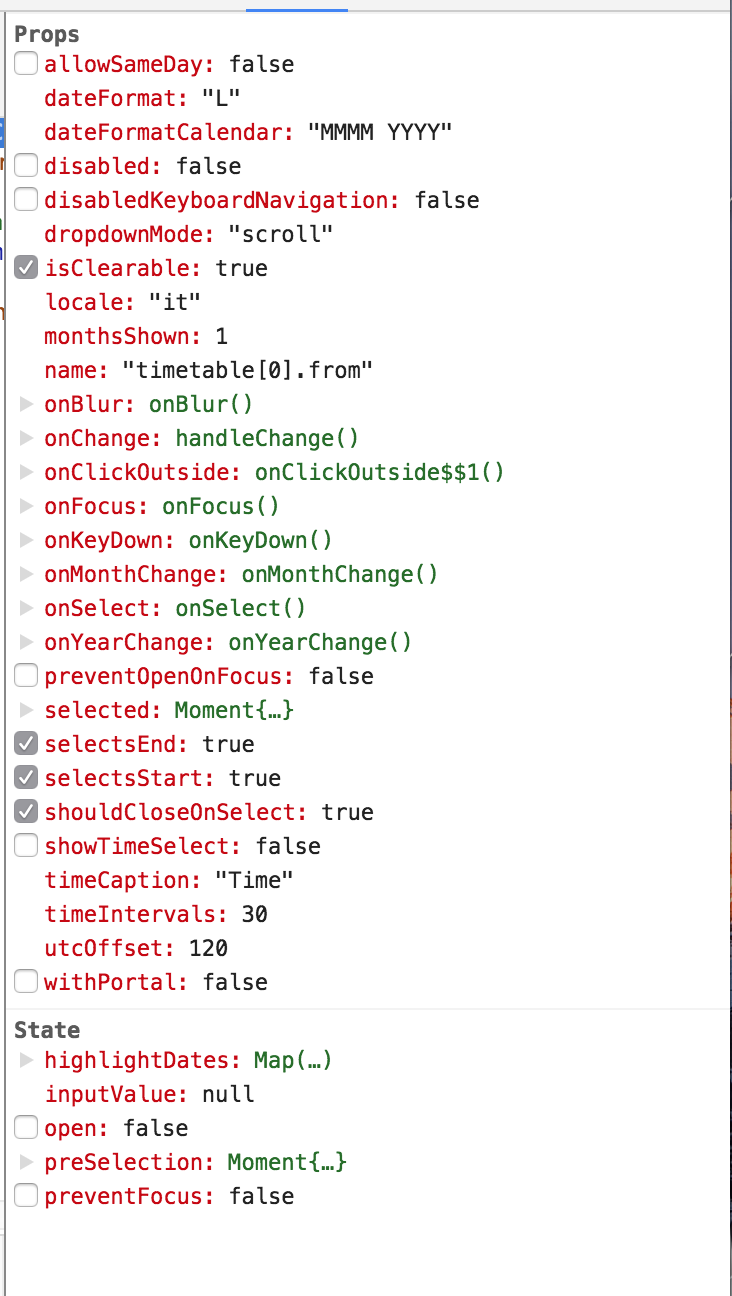Uncheck the selectsStart checkbox

coord(25,776)
